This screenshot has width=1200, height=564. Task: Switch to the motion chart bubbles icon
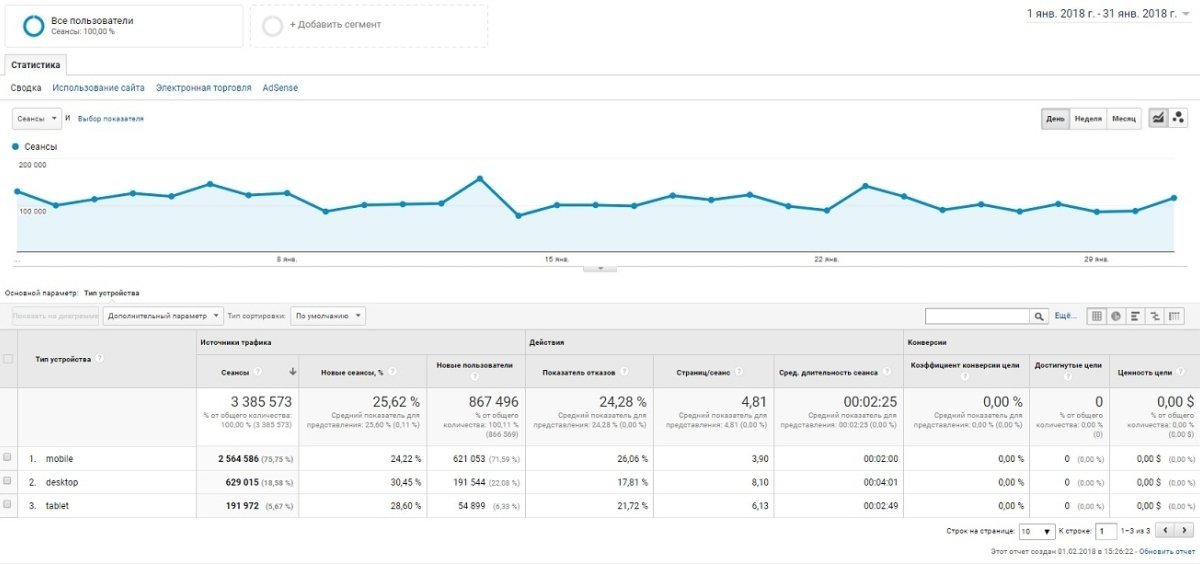1178,118
